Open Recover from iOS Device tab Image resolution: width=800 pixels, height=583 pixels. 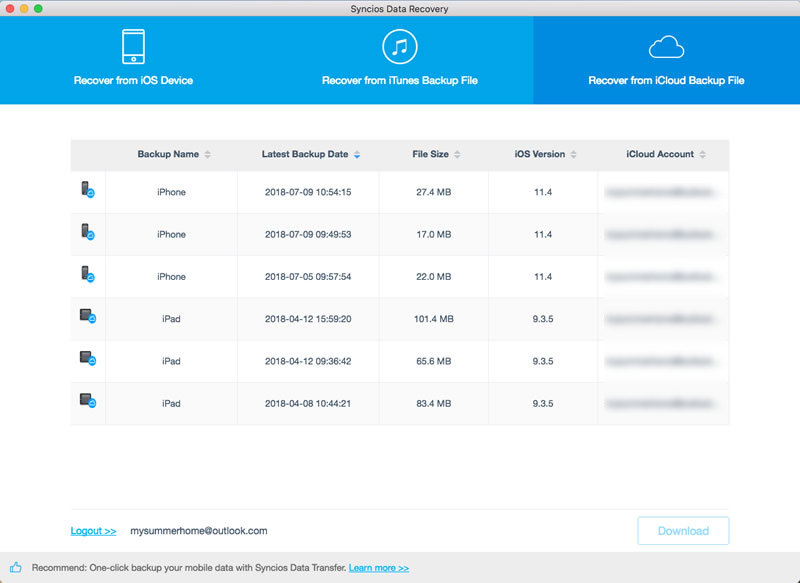[x=133, y=60]
